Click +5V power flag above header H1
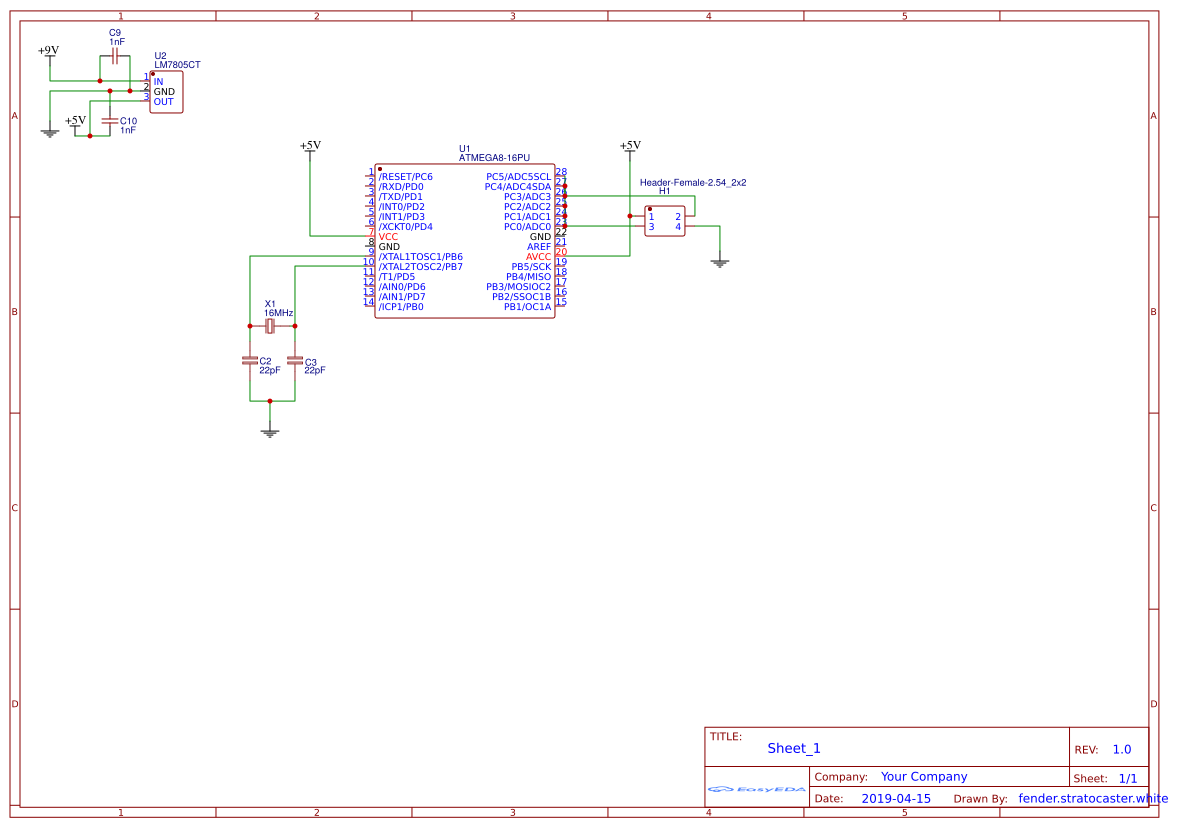This screenshot has height=828, width=1177. (630, 146)
